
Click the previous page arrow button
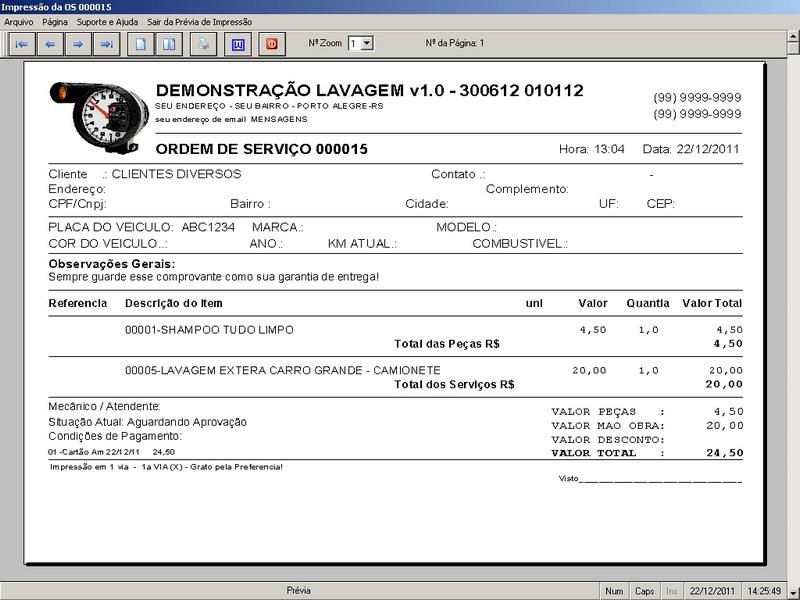(50, 44)
